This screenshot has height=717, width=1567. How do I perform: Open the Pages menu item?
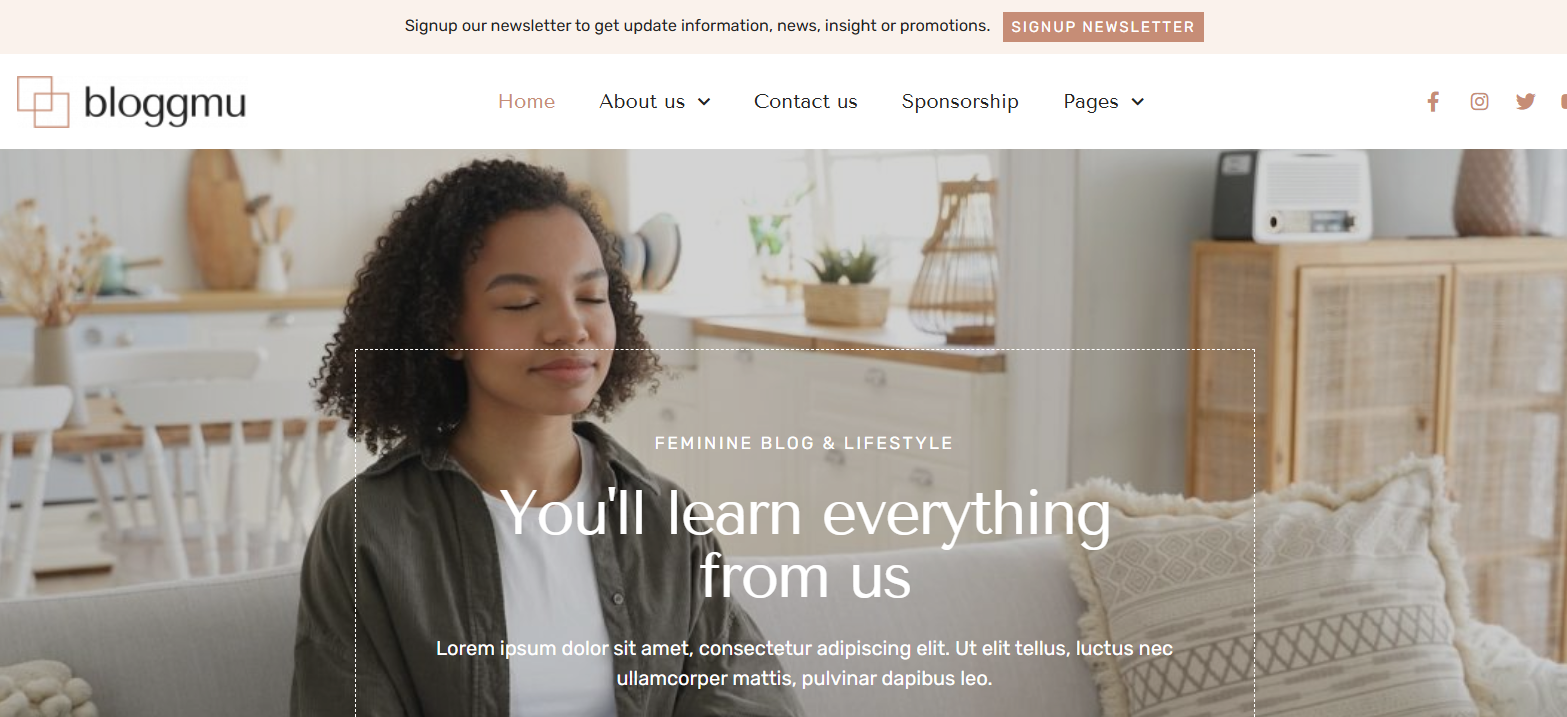[x=1091, y=102]
